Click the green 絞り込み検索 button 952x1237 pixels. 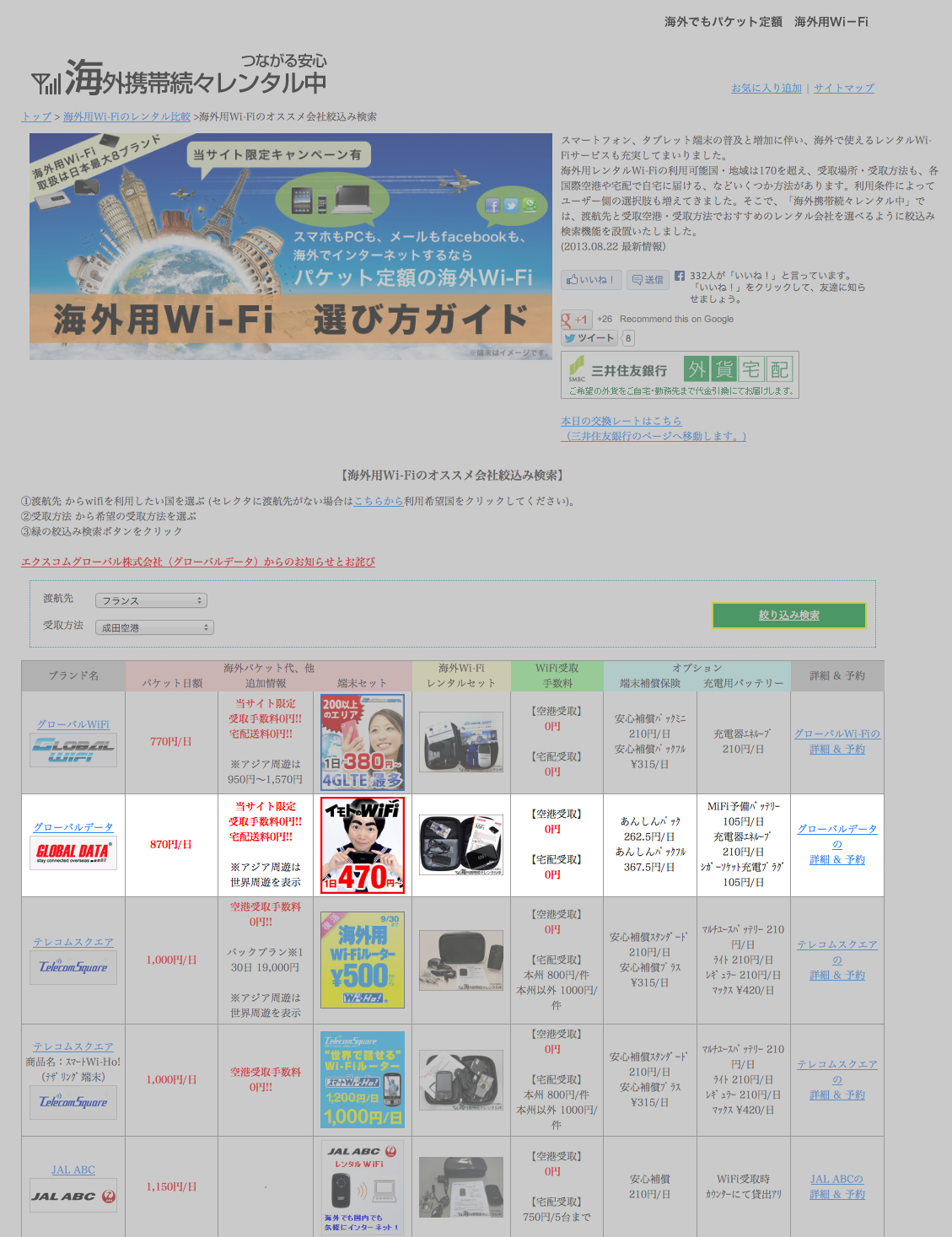tap(789, 616)
